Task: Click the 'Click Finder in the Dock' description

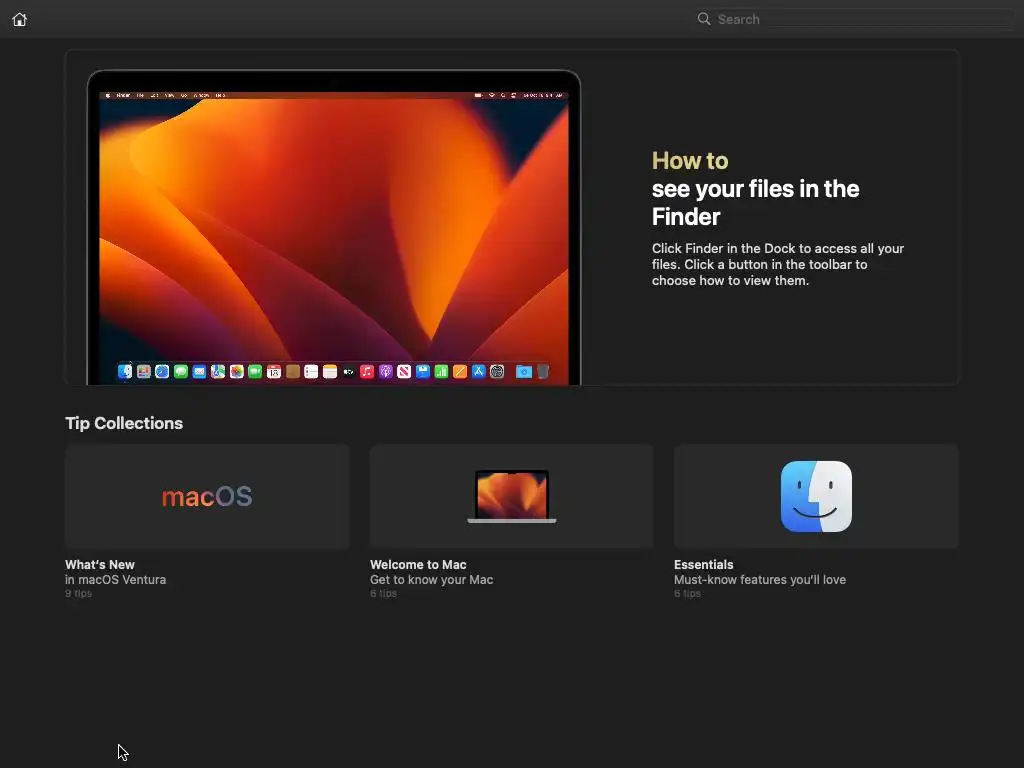Action: coord(778,264)
